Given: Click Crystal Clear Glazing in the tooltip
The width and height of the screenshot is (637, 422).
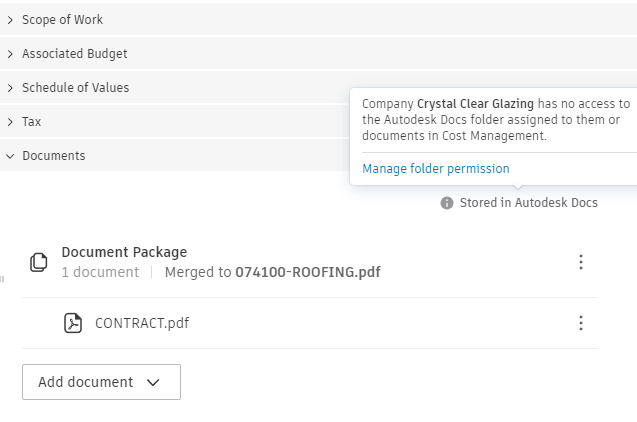Looking at the screenshot, I should point(472,104).
